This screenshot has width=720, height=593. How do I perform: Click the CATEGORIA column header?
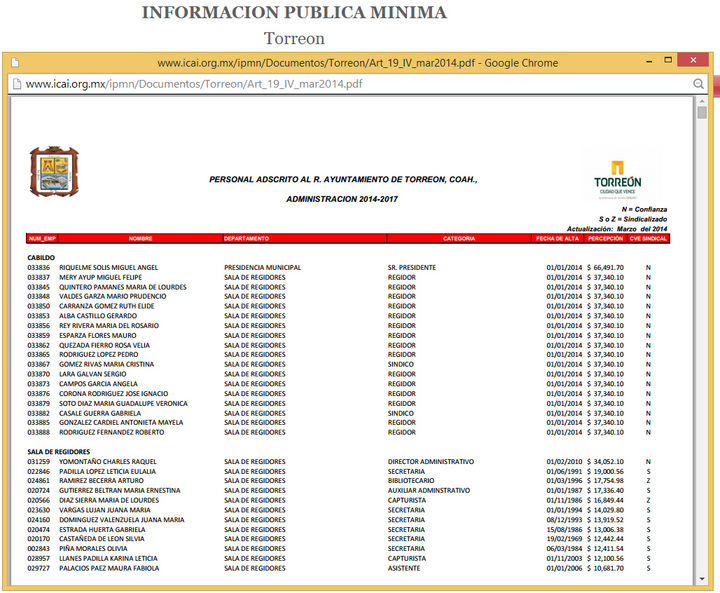[x=459, y=239]
